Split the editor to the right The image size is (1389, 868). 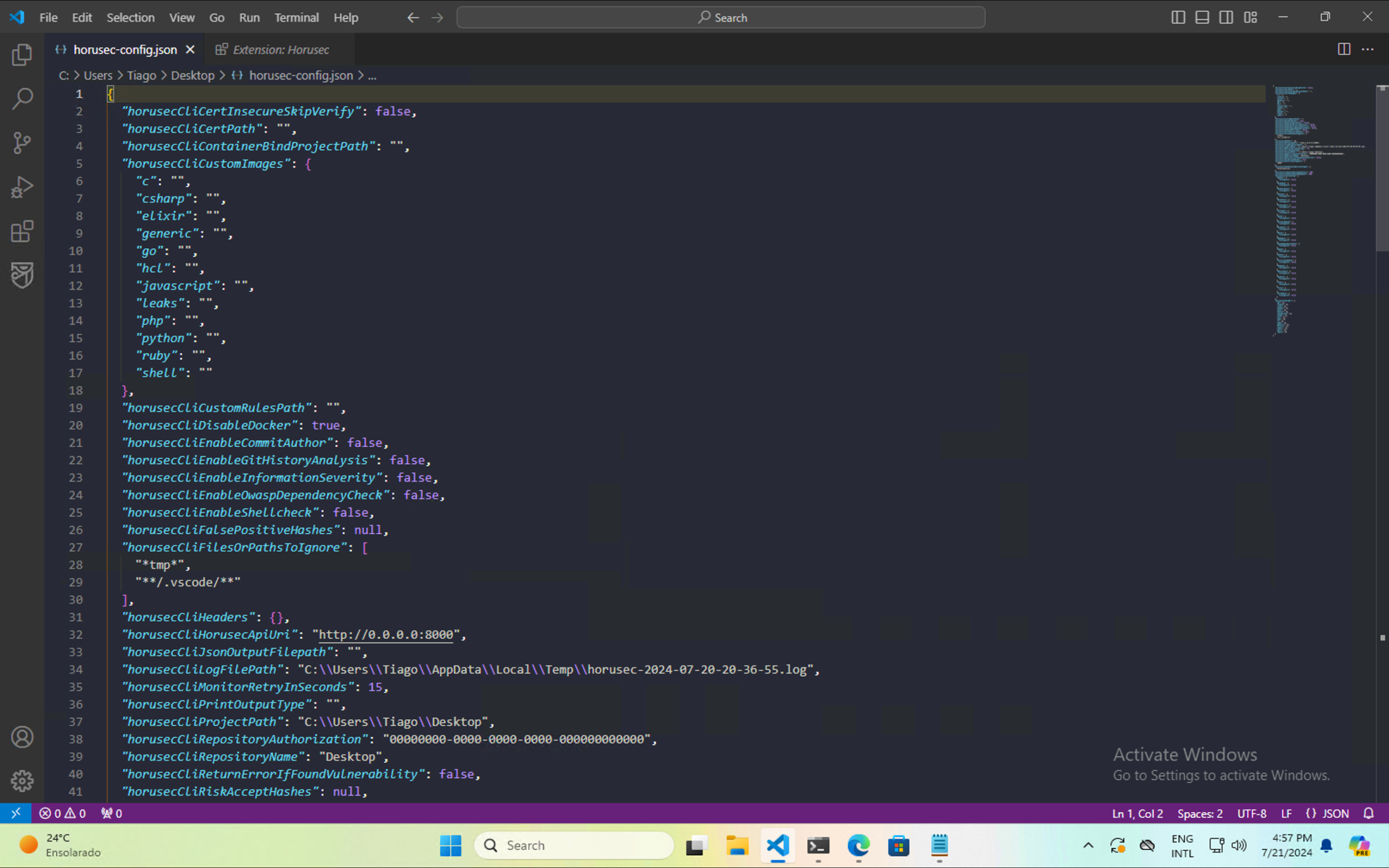pos(1344,50)
